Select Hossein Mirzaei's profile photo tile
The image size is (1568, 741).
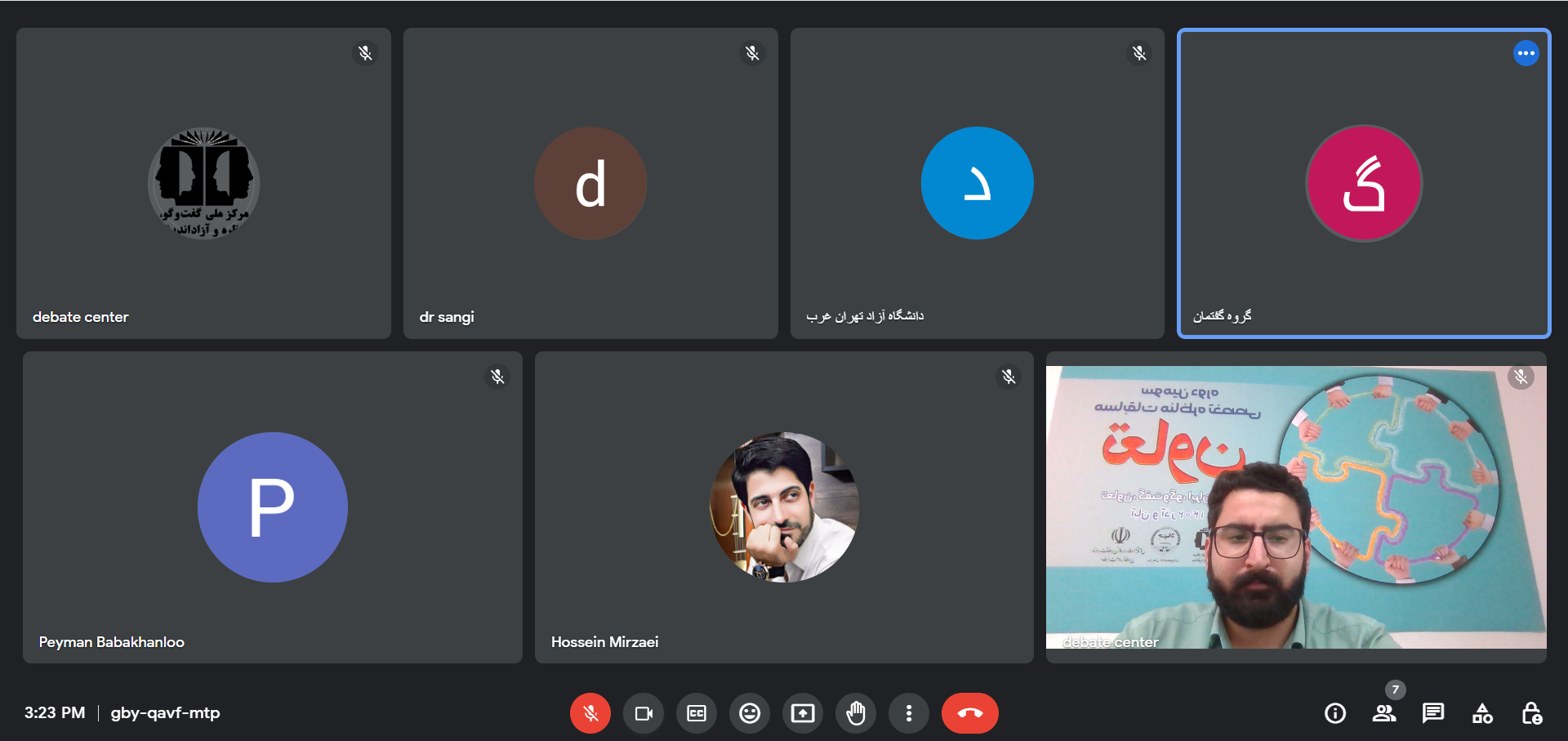tap(783, 507)
